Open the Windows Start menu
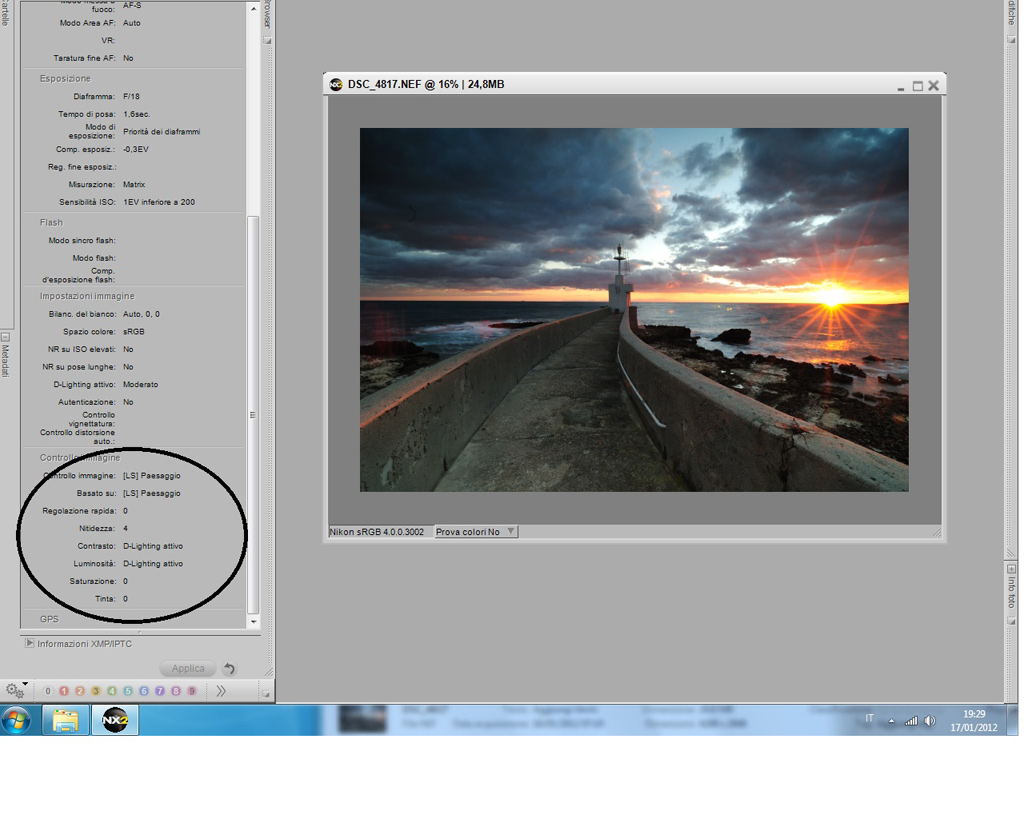The image size is (1024, 819). pos(16,720)
